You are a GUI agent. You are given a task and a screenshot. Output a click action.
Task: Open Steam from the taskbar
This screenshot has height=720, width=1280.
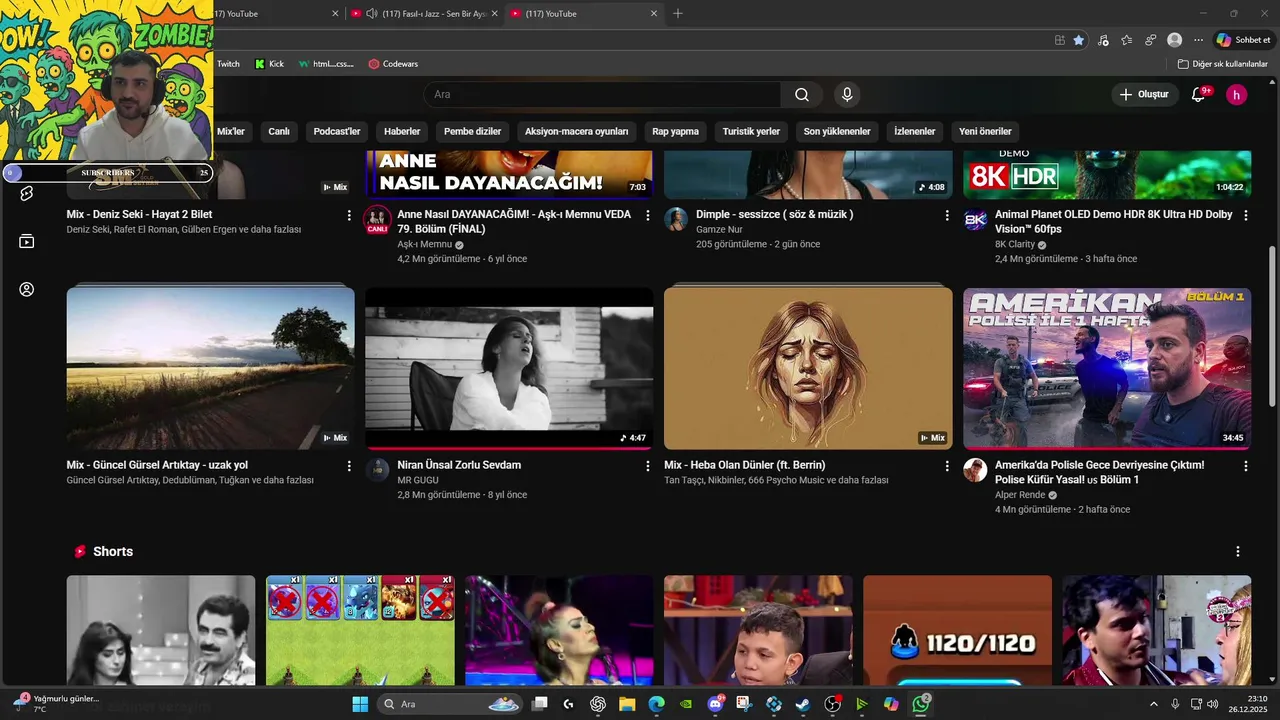tap(803, 704)
